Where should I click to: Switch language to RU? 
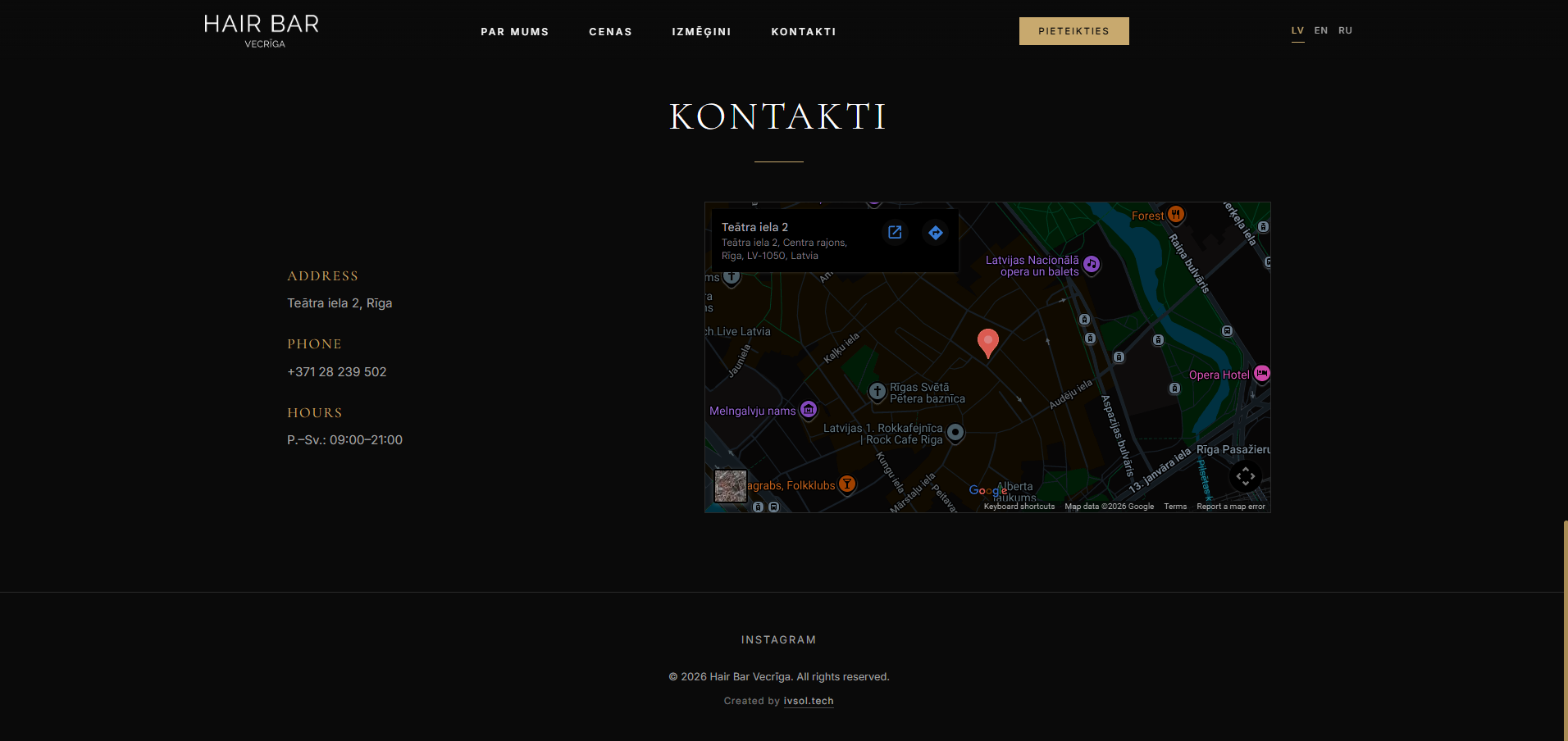tap(1346, 30)
